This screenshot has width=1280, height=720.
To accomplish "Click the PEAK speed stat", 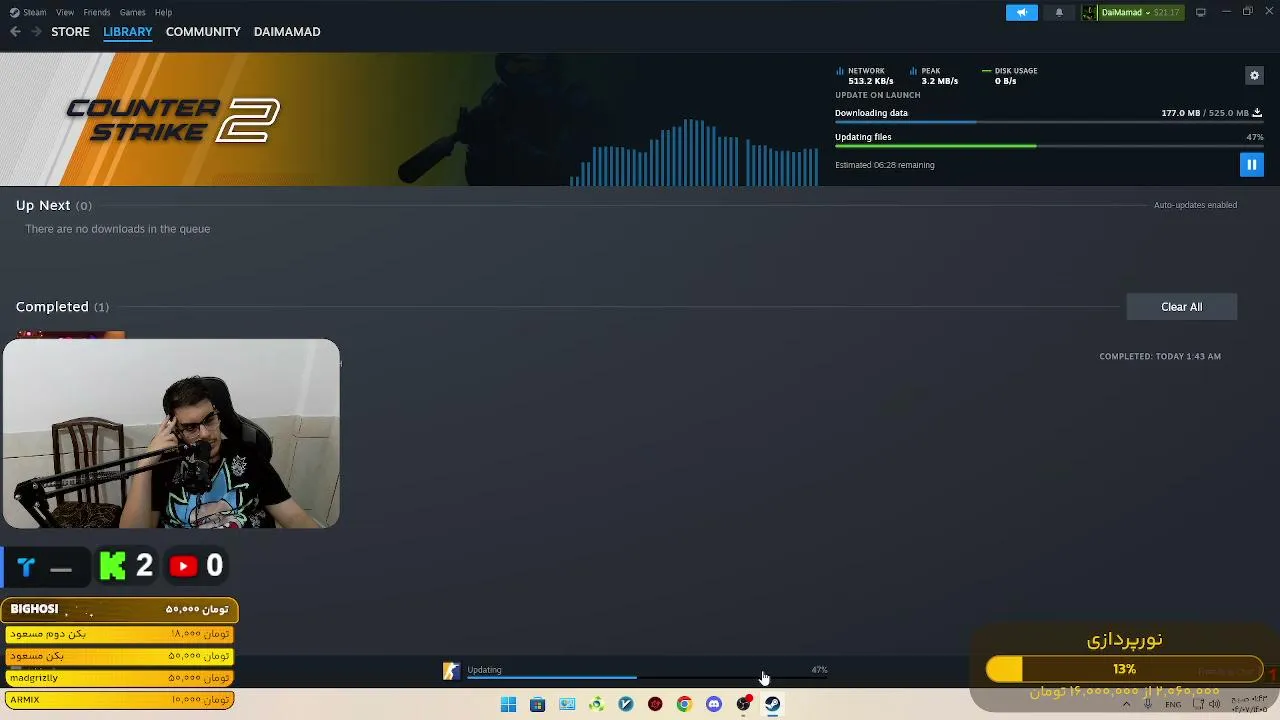I will pyautogui.click(x=934, y=76).
